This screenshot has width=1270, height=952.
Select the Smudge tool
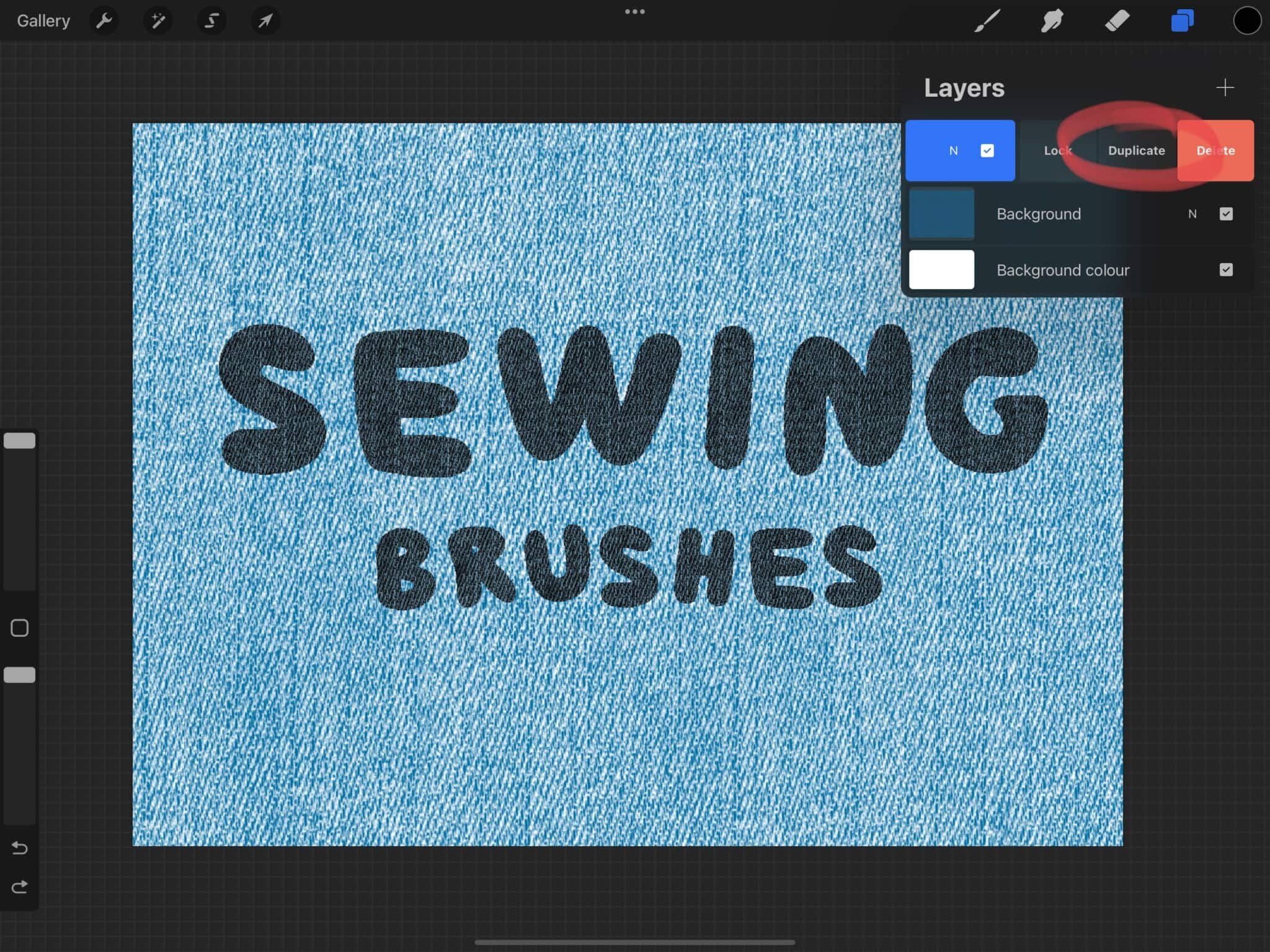click(1052, 21)
